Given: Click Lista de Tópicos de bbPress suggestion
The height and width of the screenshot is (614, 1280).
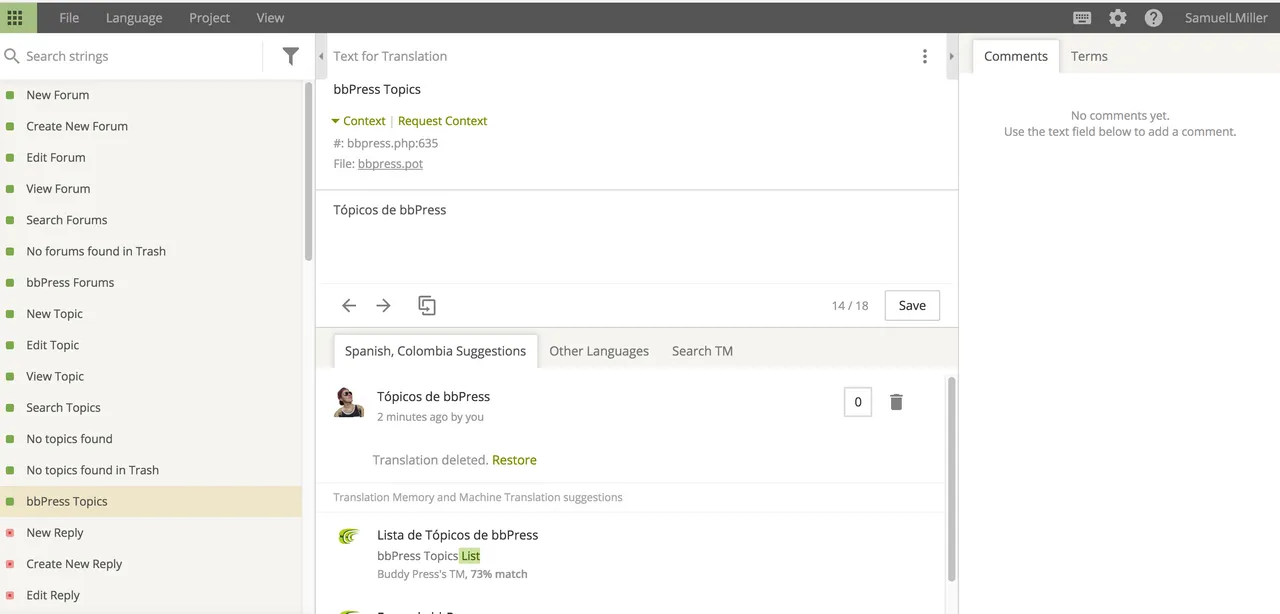Looking at the screenshot, I should 457,535.
